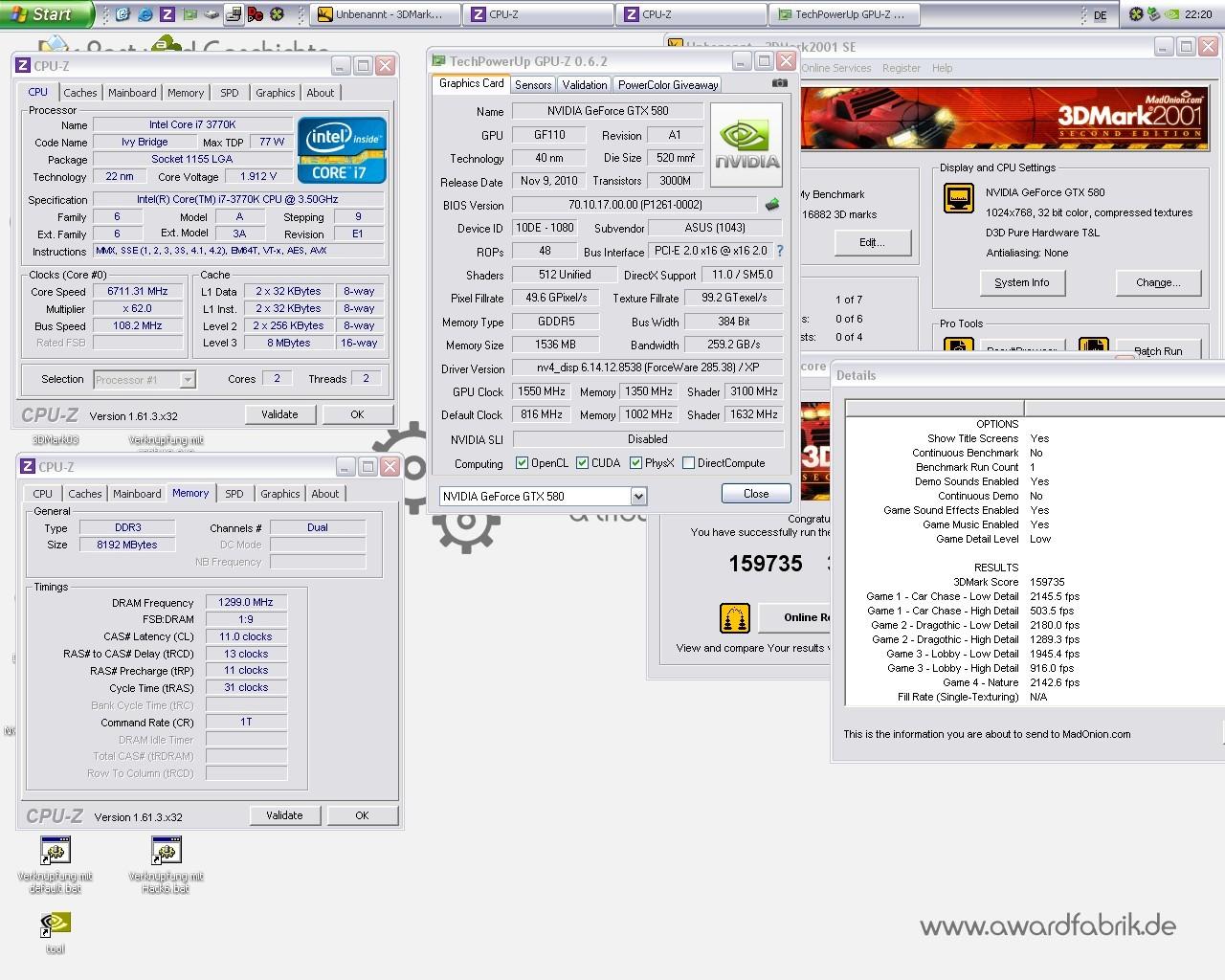Click the CAS# Latency value 11.0 clocks
The width and height of the screenshot is (1225, 980).
coord(246,636)
